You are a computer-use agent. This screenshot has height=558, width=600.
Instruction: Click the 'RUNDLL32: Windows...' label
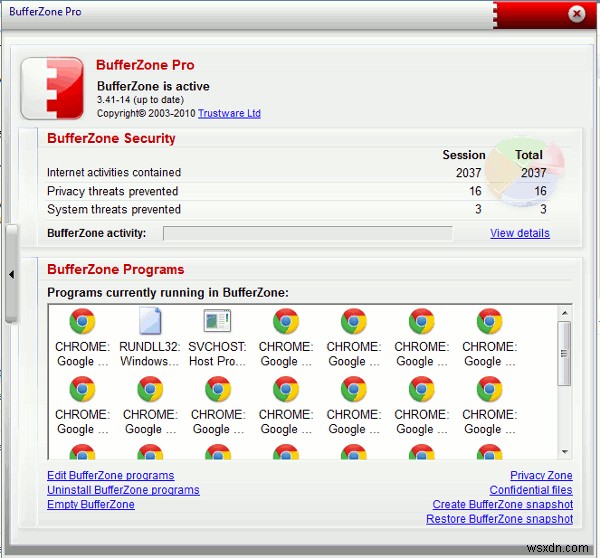pyautogui.click(x=150, y=354)
